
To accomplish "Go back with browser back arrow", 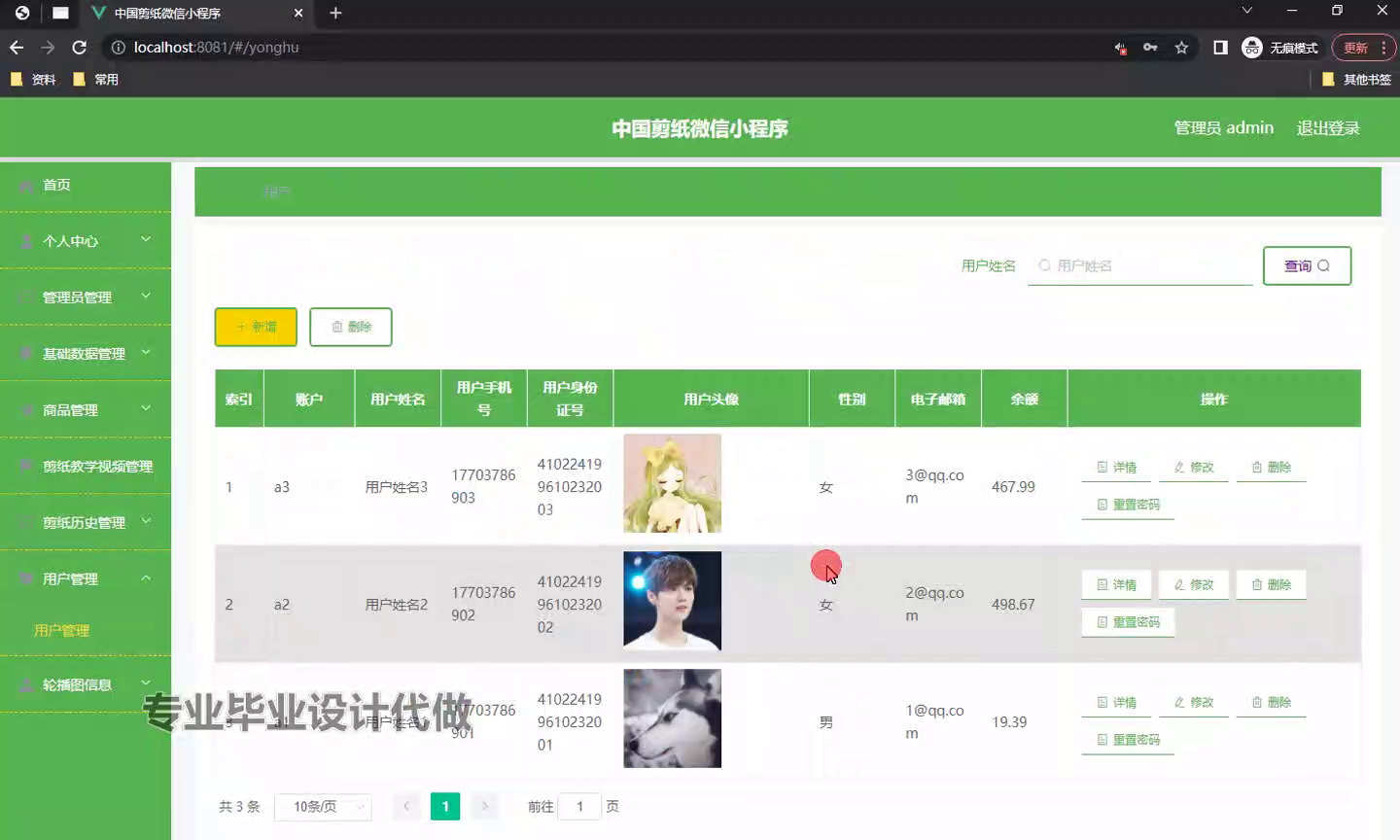I will (x=17, y=48).
